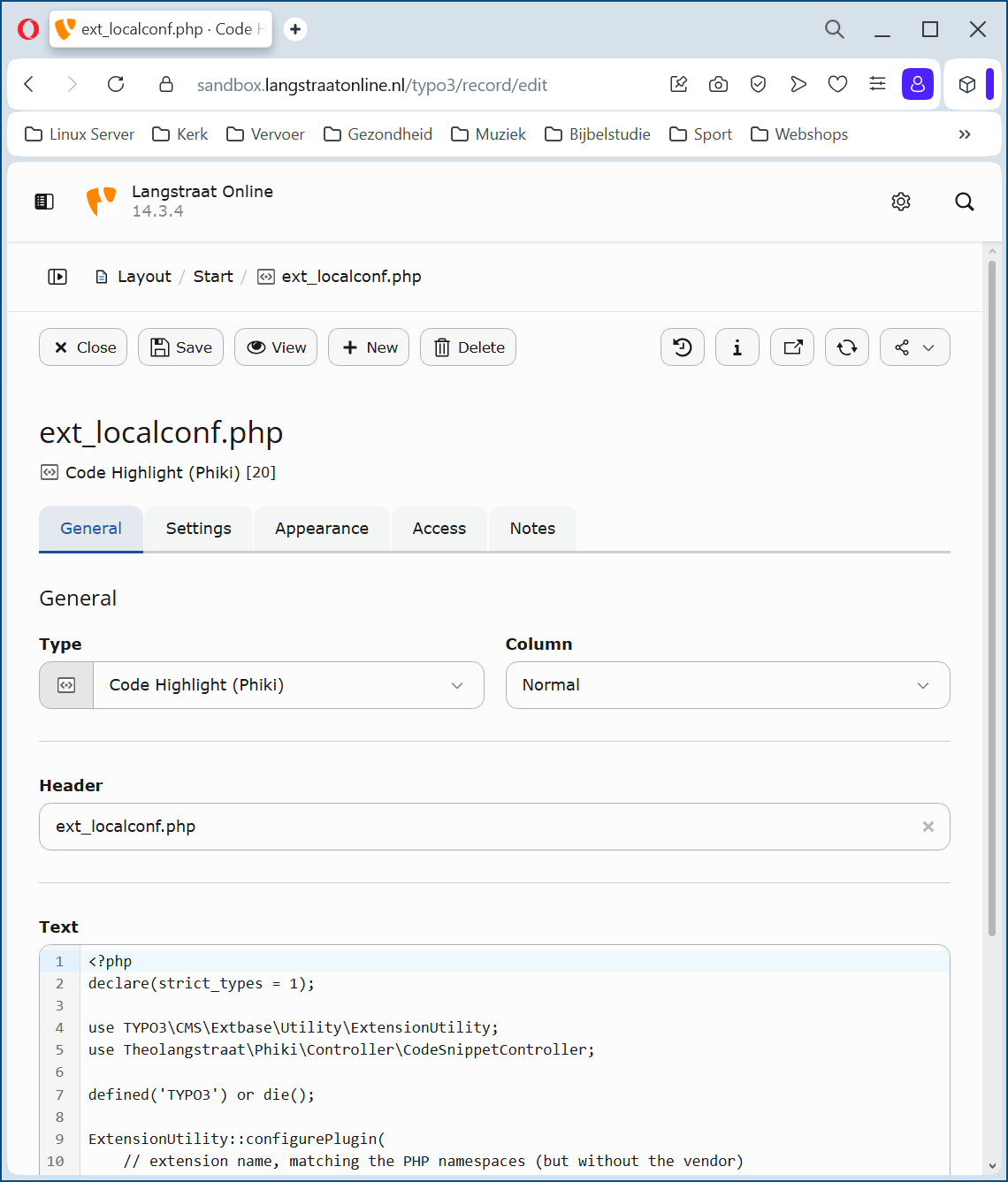The image size is (1008, 1182).
Task: Save the content element
Action: point(181,347)
